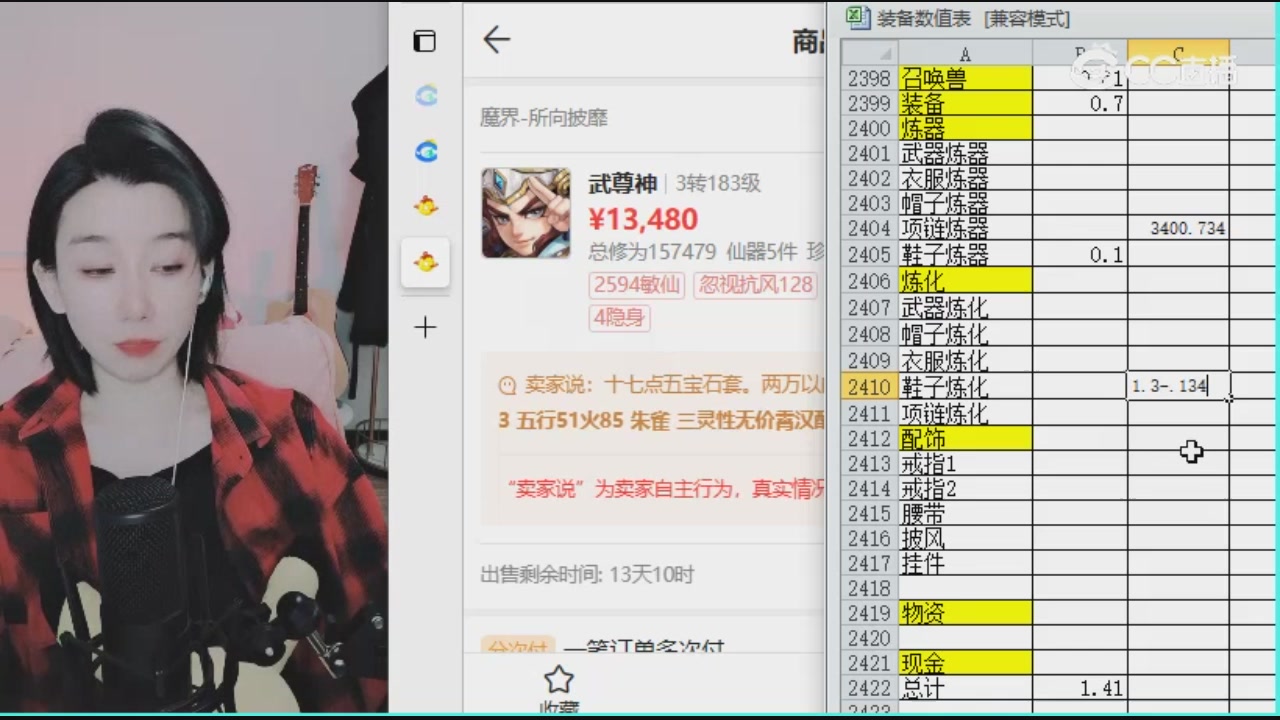Click the 武尊神 character avatar thumbnail

526,213
